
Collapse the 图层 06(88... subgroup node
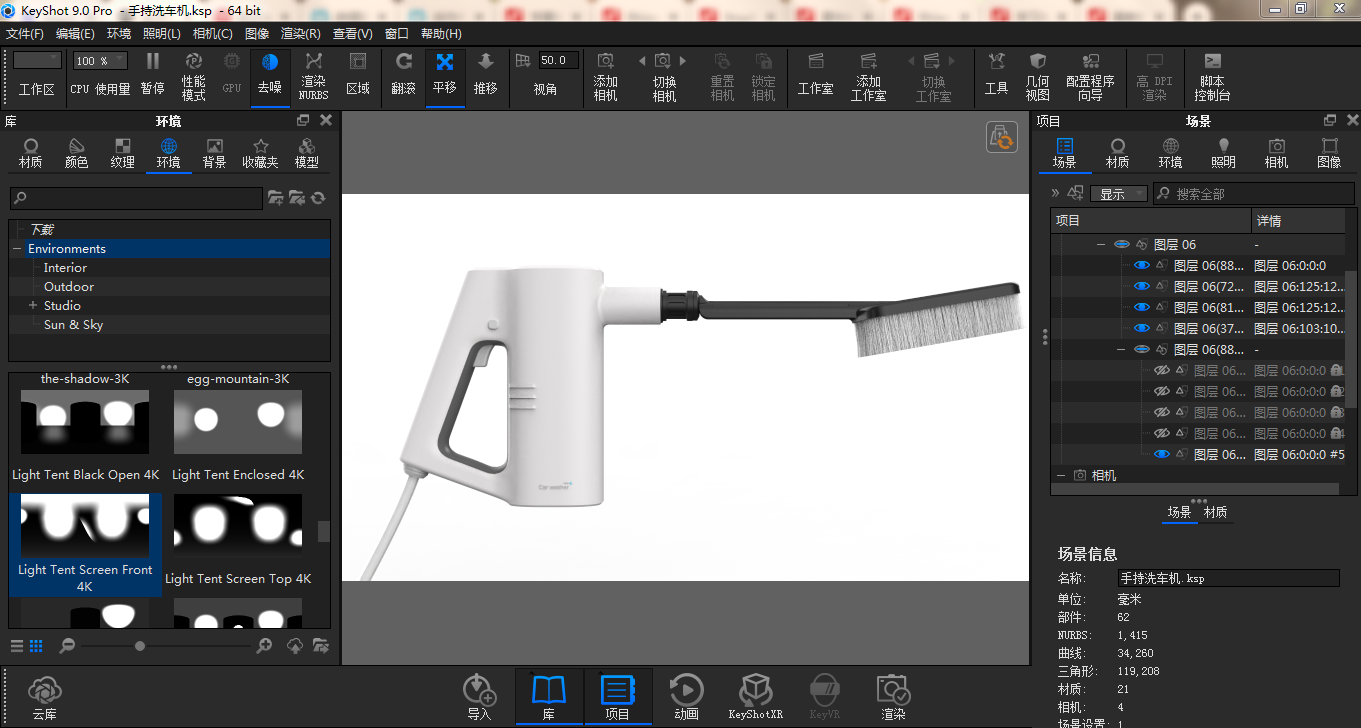[1121, 350]
